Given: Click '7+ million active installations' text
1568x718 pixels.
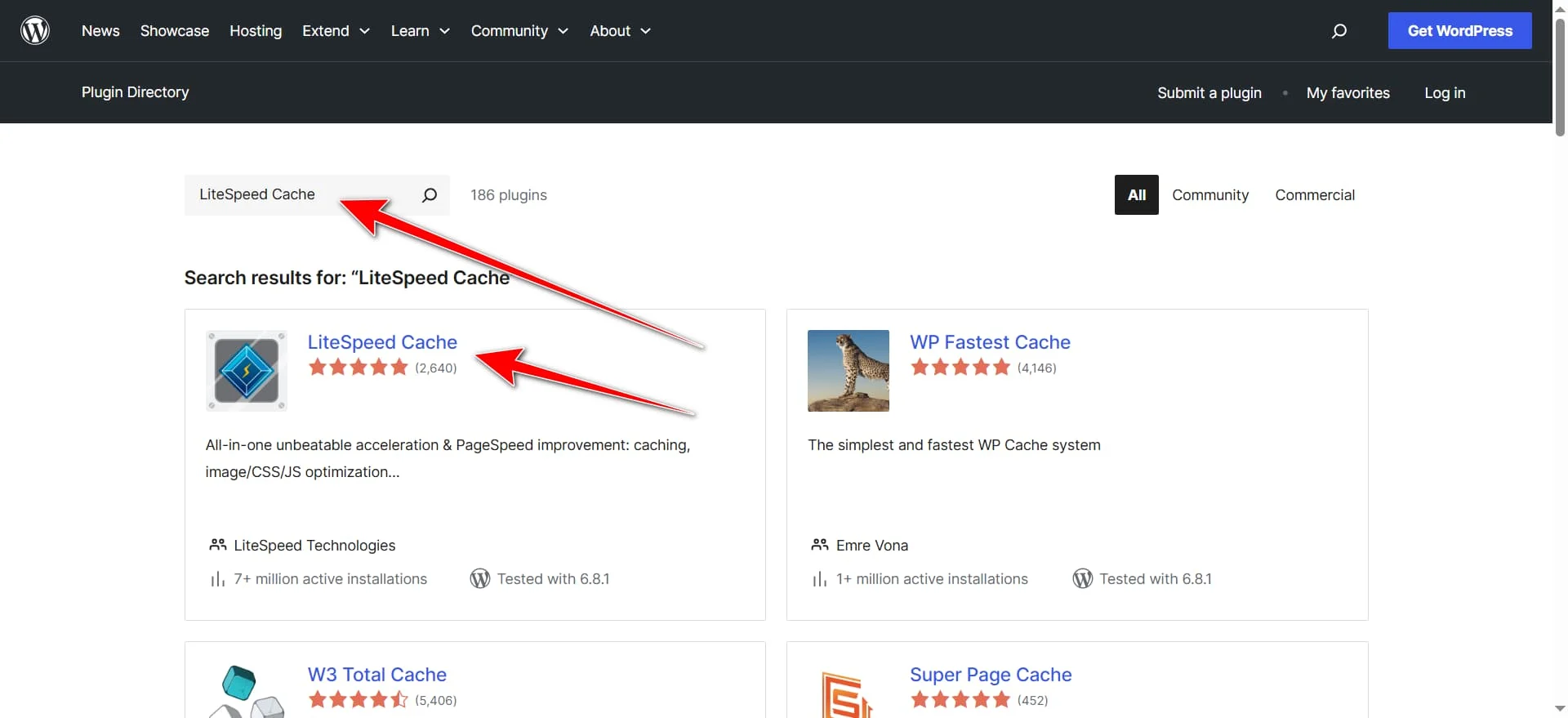Looking at the screenshot, I should 331,579.
